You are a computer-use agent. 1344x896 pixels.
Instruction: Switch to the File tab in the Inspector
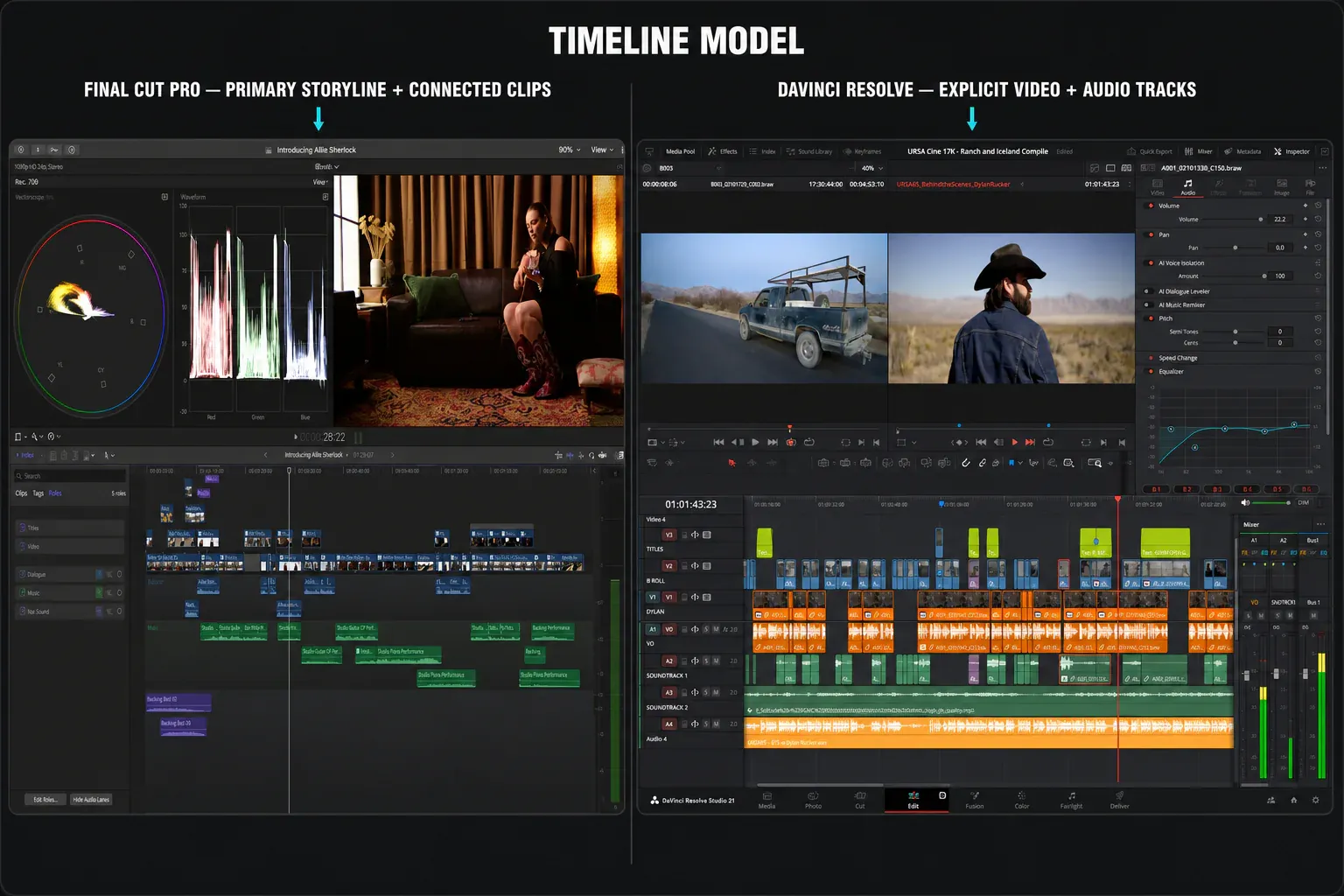point(1310,187)
